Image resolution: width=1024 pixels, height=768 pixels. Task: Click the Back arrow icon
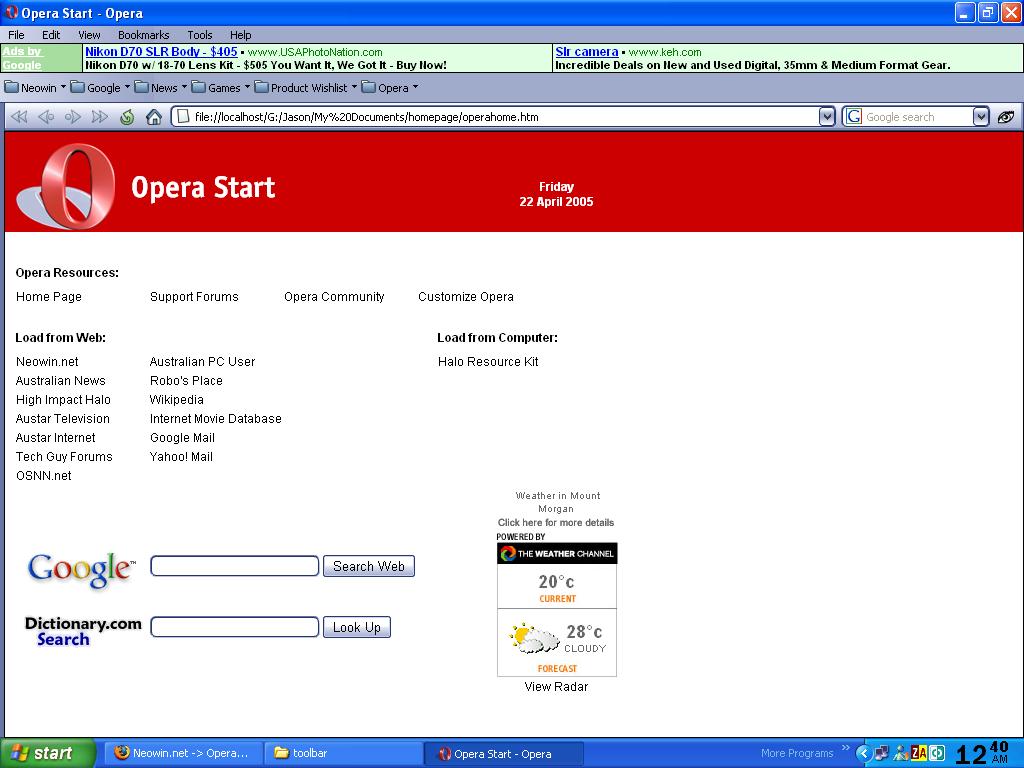pos(46,117)
